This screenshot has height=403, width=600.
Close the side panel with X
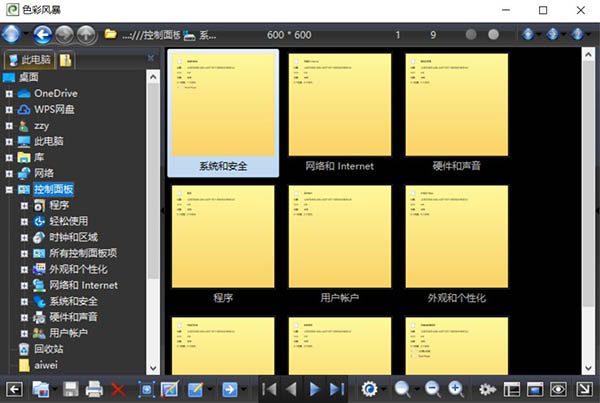pyautogui.click(x=151, y=58)
